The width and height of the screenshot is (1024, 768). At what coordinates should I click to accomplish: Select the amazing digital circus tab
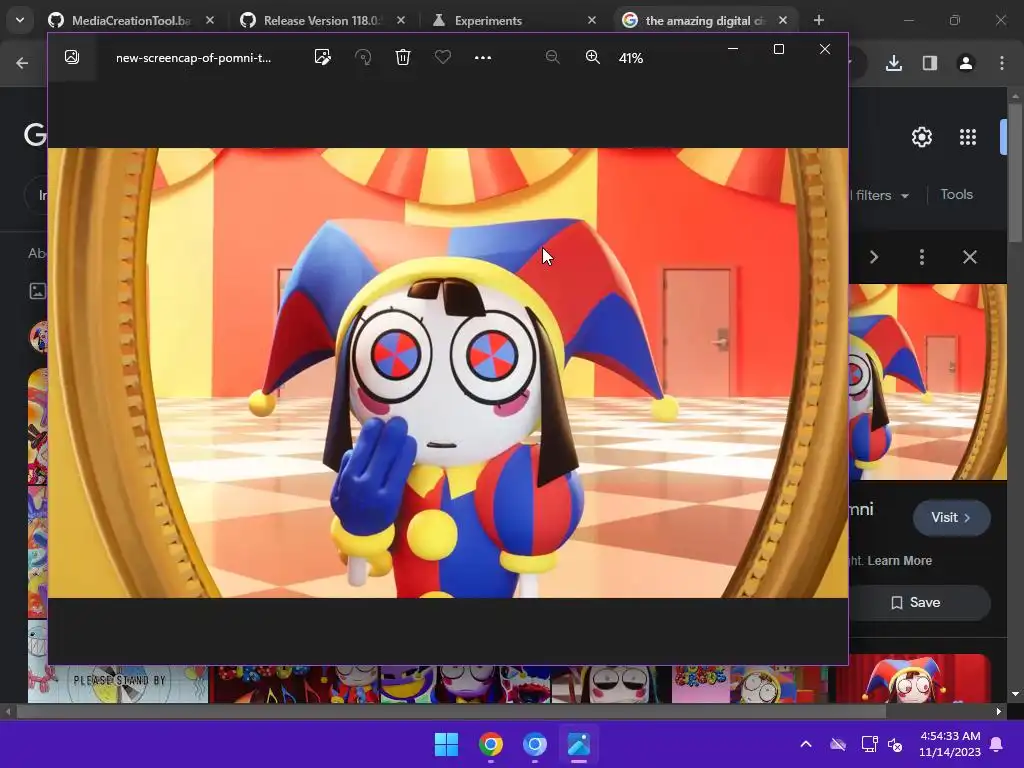point(704,20)
